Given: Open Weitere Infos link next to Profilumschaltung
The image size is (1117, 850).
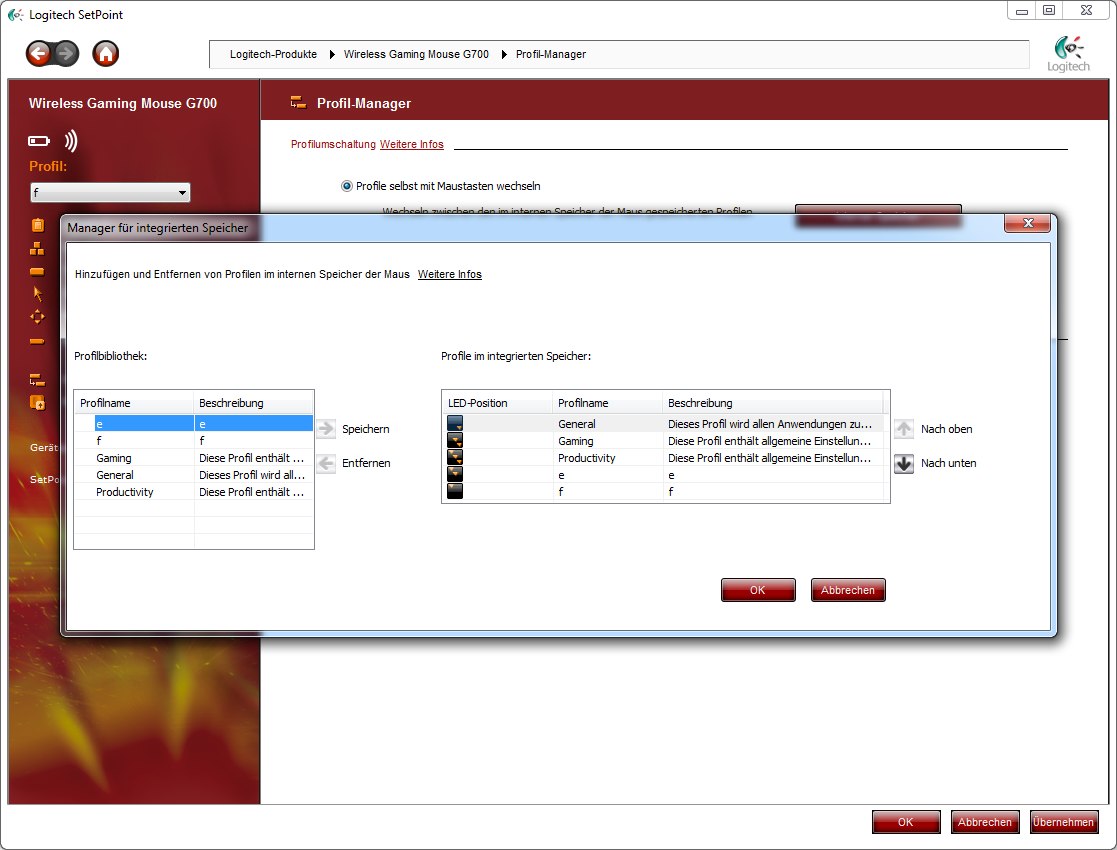Looking at the screenshot, I should [x=411, y=145].
